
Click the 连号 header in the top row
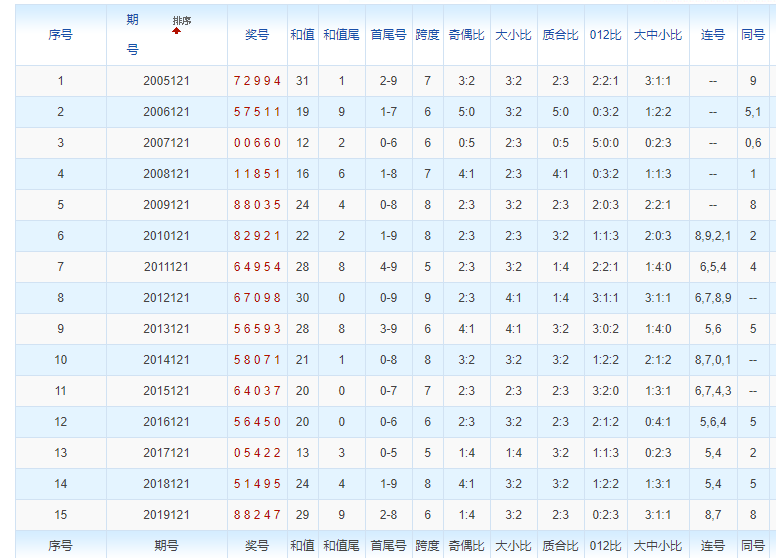pos(713,35)
